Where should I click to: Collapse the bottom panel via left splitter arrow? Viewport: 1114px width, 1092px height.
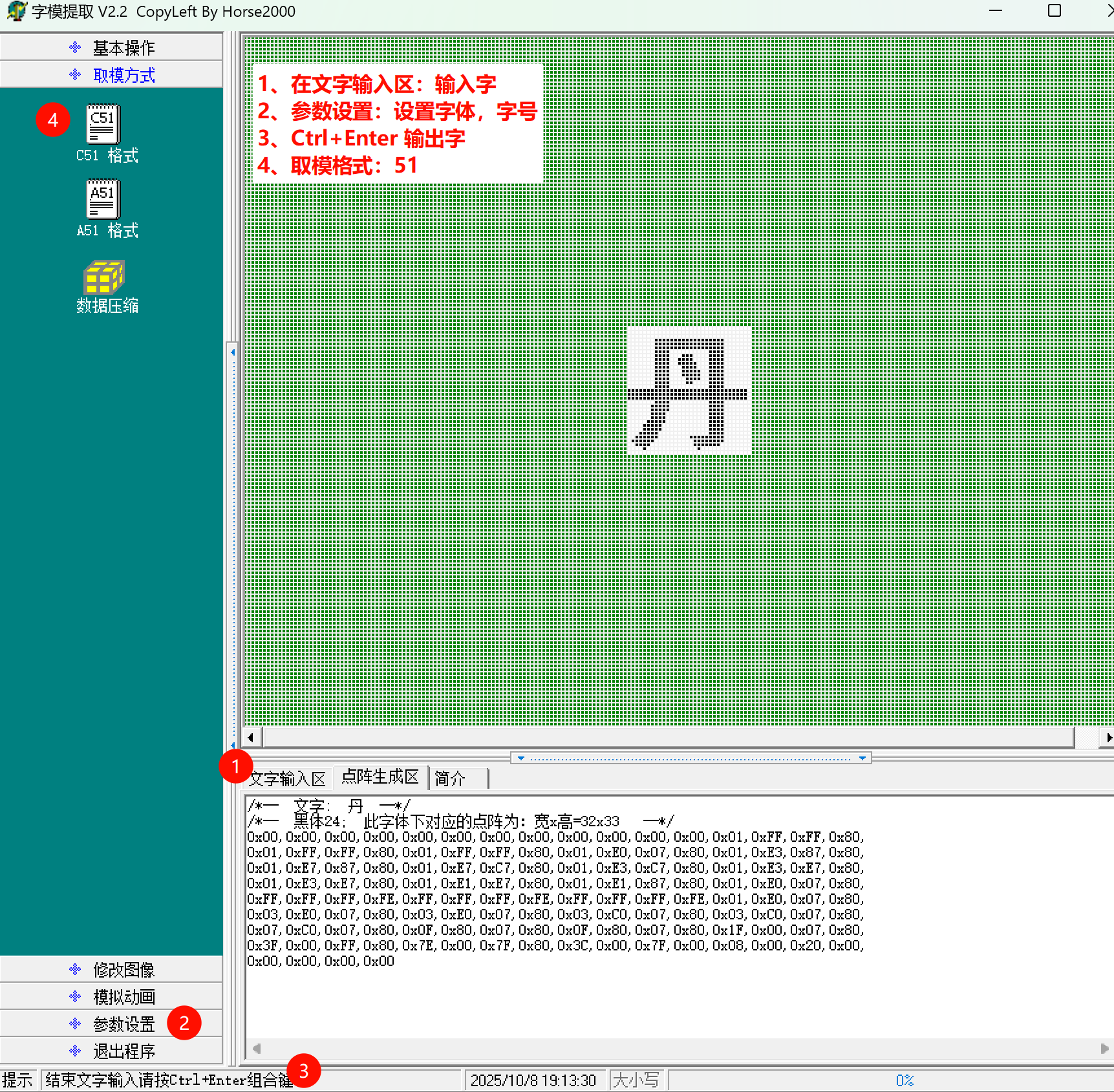click(521, 758)
